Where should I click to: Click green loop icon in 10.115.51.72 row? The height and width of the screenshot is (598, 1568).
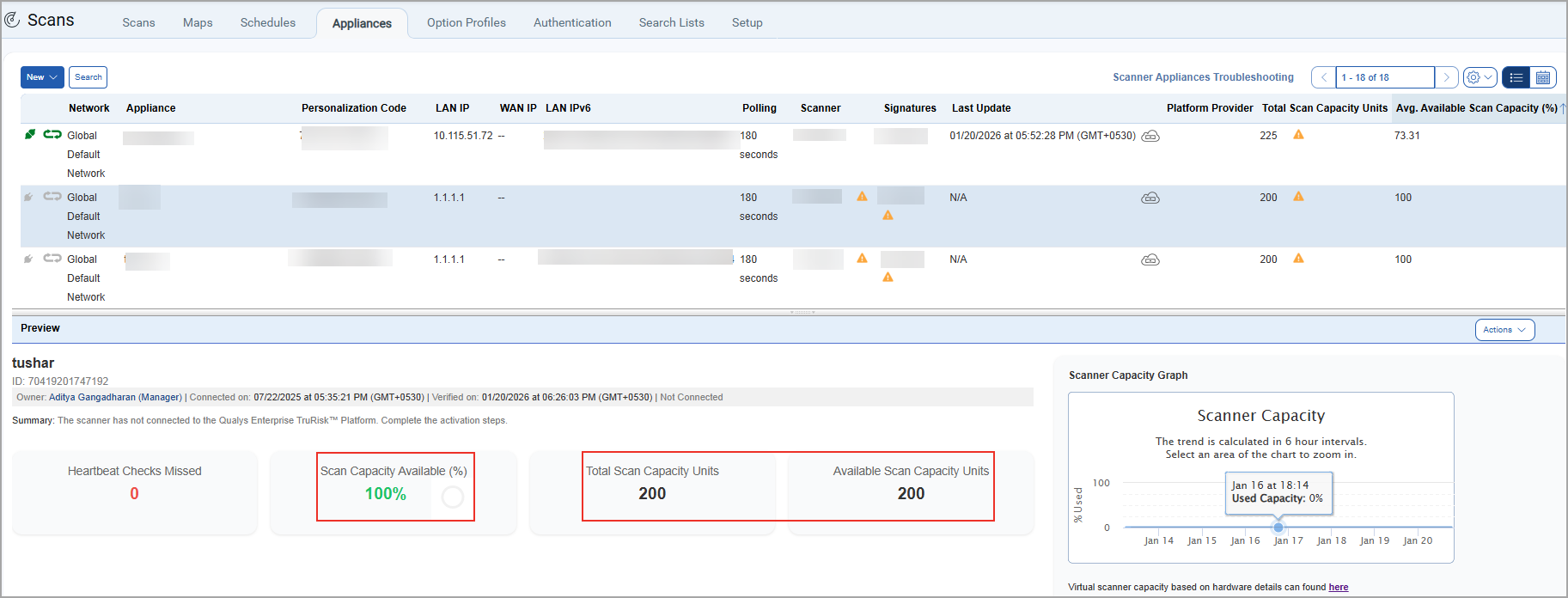tap(52, 134)
